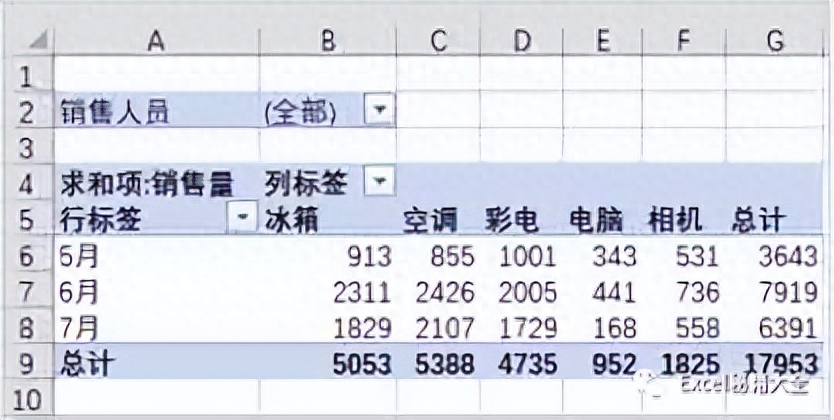Click the cell with value 736
Viewport: 834px width, 420px height.
pos(683,292)
